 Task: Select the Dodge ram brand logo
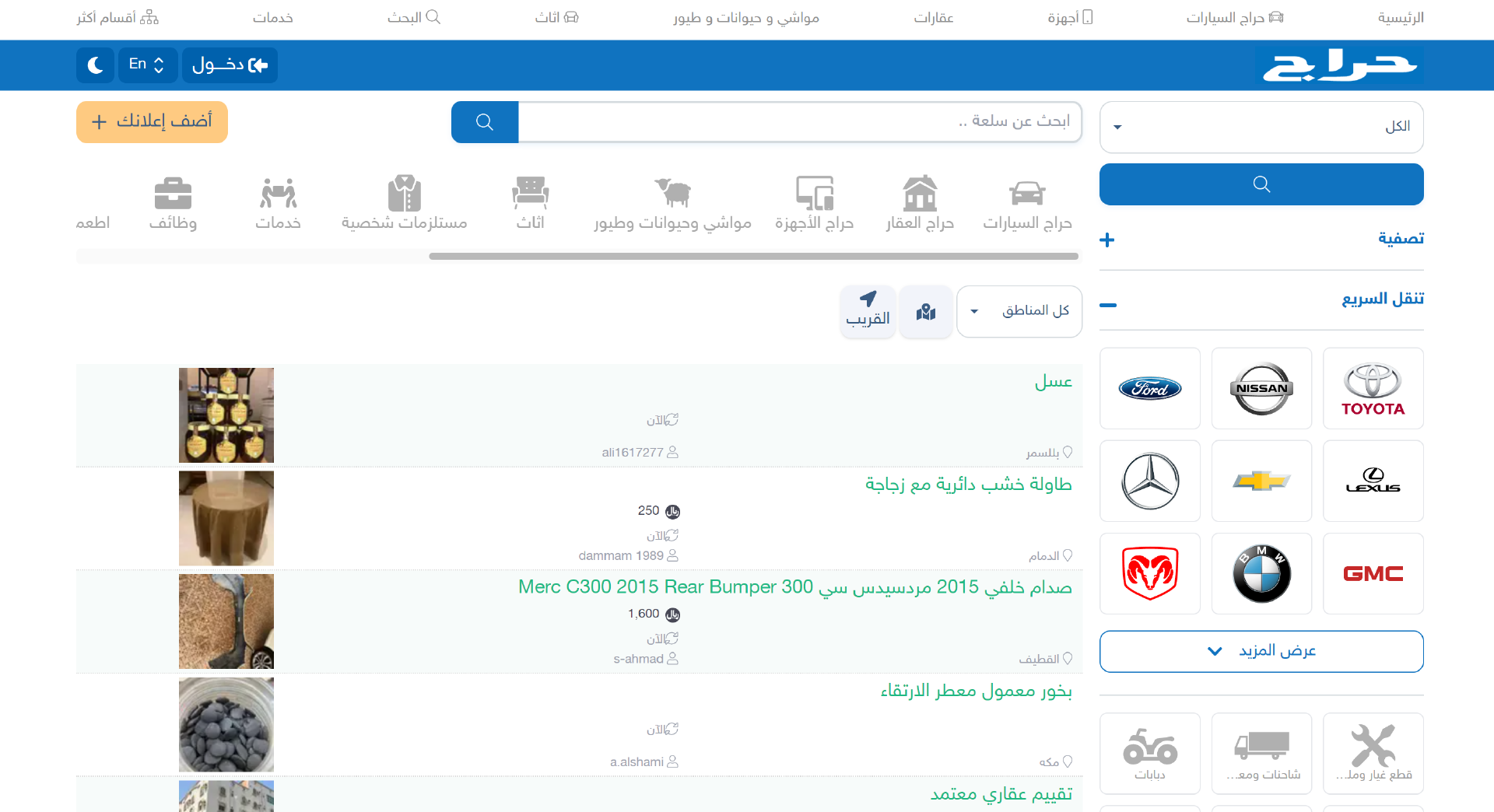(1150, 573)
